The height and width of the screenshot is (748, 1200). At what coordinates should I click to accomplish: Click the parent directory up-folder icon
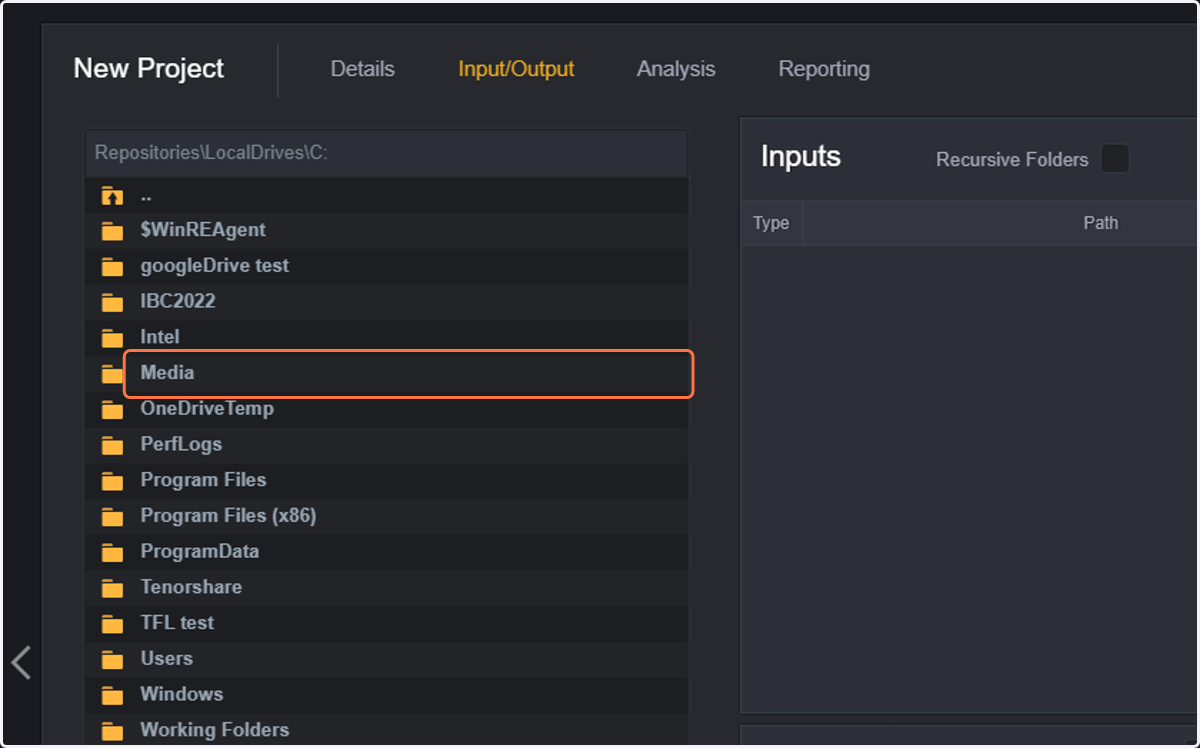click(112, 196)
